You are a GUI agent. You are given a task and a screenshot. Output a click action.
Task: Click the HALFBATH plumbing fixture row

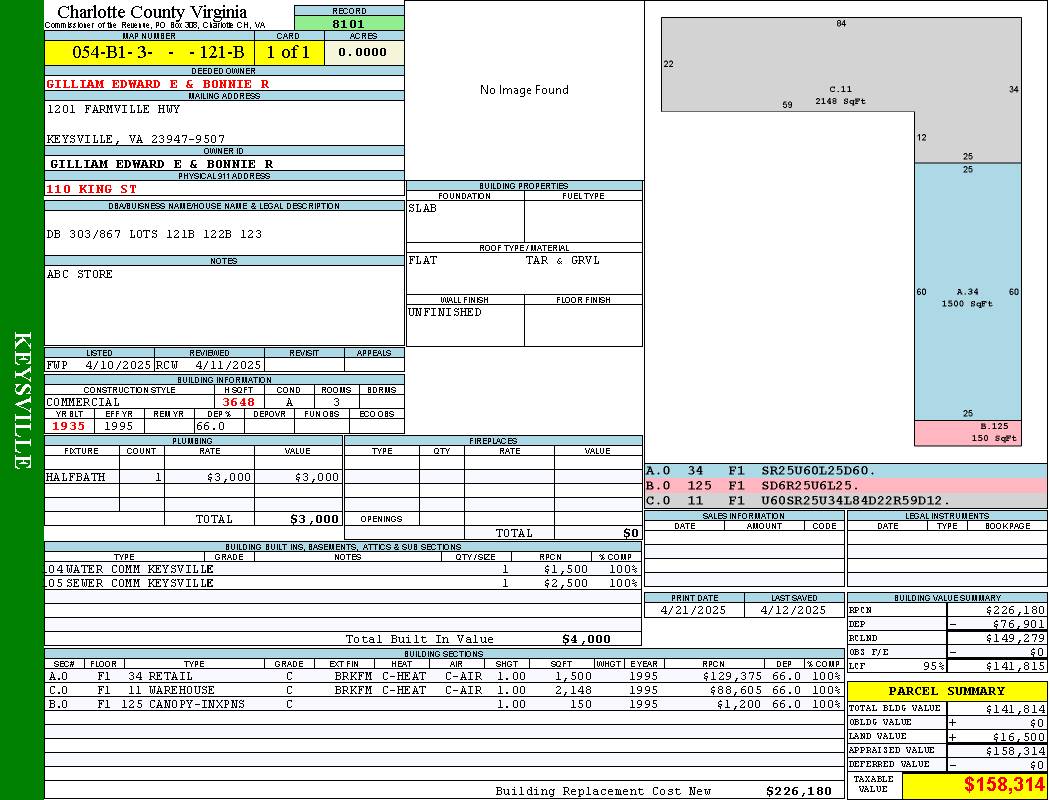193,477
